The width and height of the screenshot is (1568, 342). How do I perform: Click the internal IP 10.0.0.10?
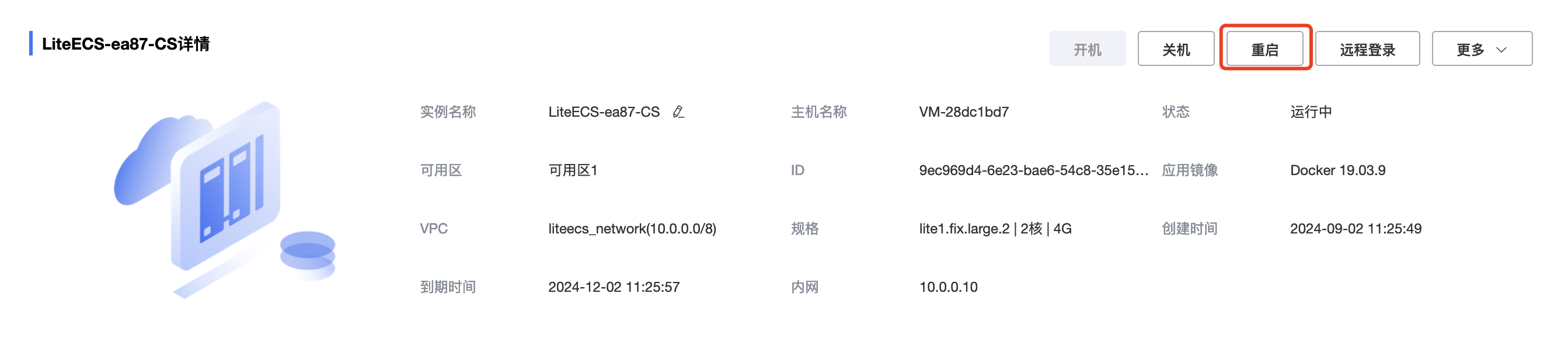(949, 287)
